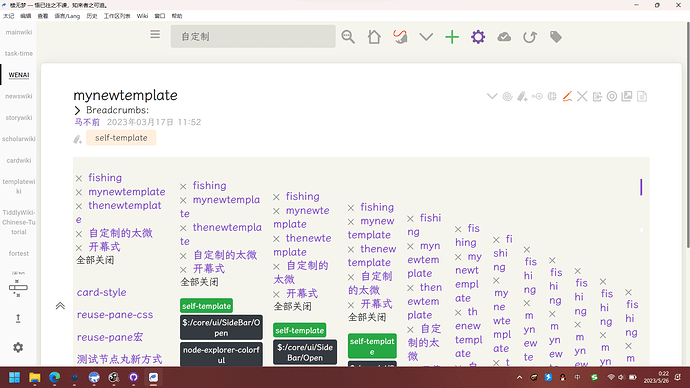The image size is (690, 388).
Task: Open File Explorer from the taskbar
Action: tap(34, 377)
